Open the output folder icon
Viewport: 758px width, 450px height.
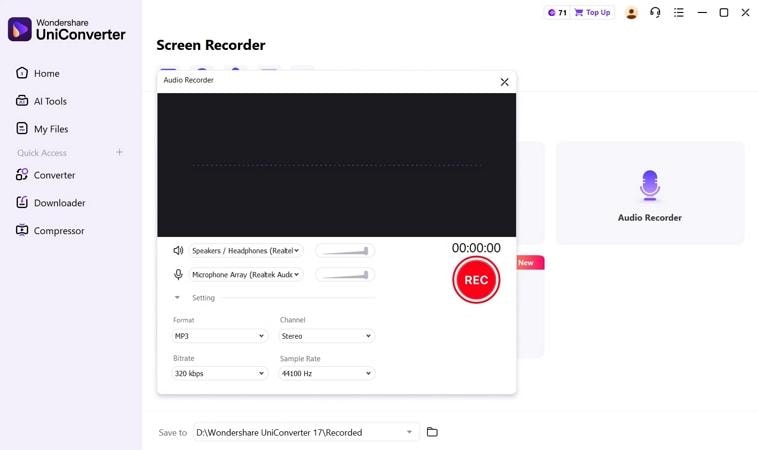click(432, 432)
